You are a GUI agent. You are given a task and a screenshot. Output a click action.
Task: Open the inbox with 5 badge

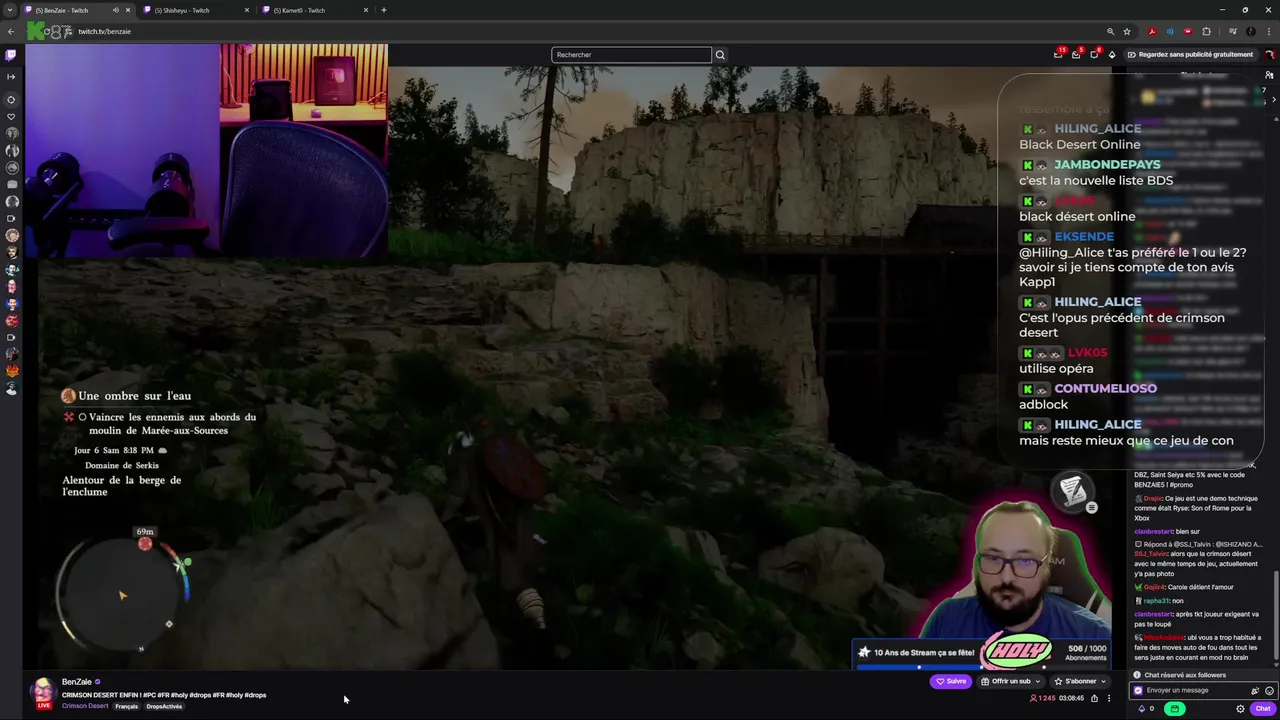[x=1076, y=54]
